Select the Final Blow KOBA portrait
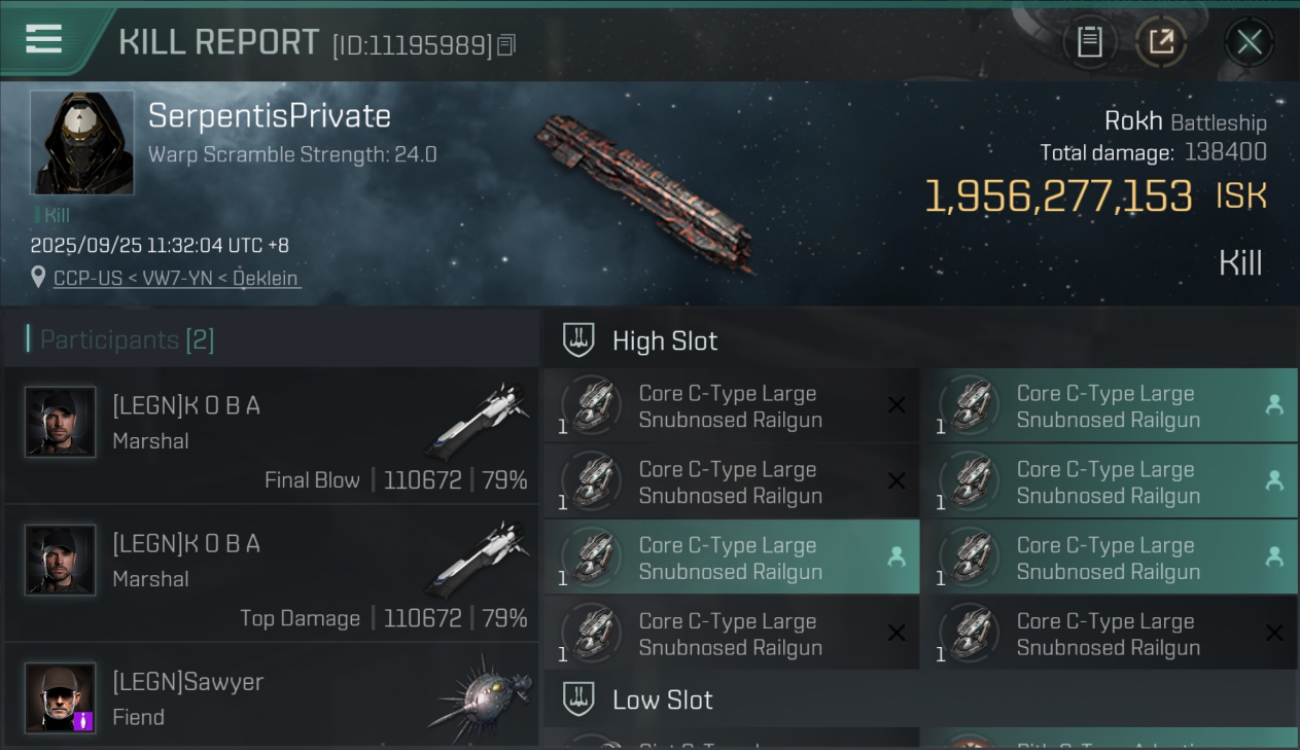The width and height of the screenshot is (1300, 750). point(61,422)
